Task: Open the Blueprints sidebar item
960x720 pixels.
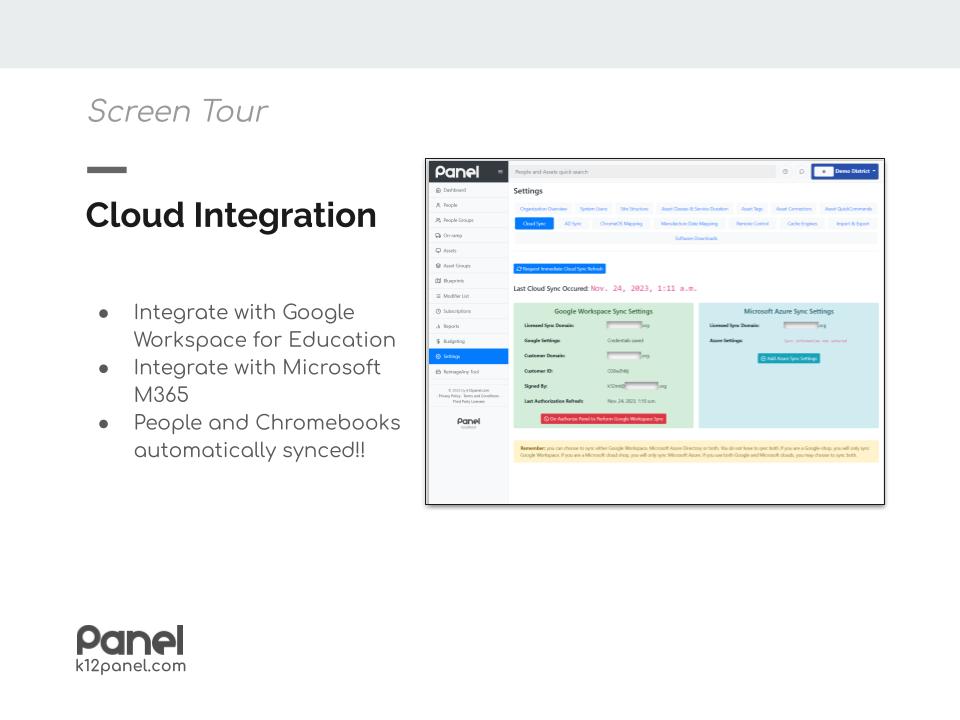Action: tap(468, 280)
